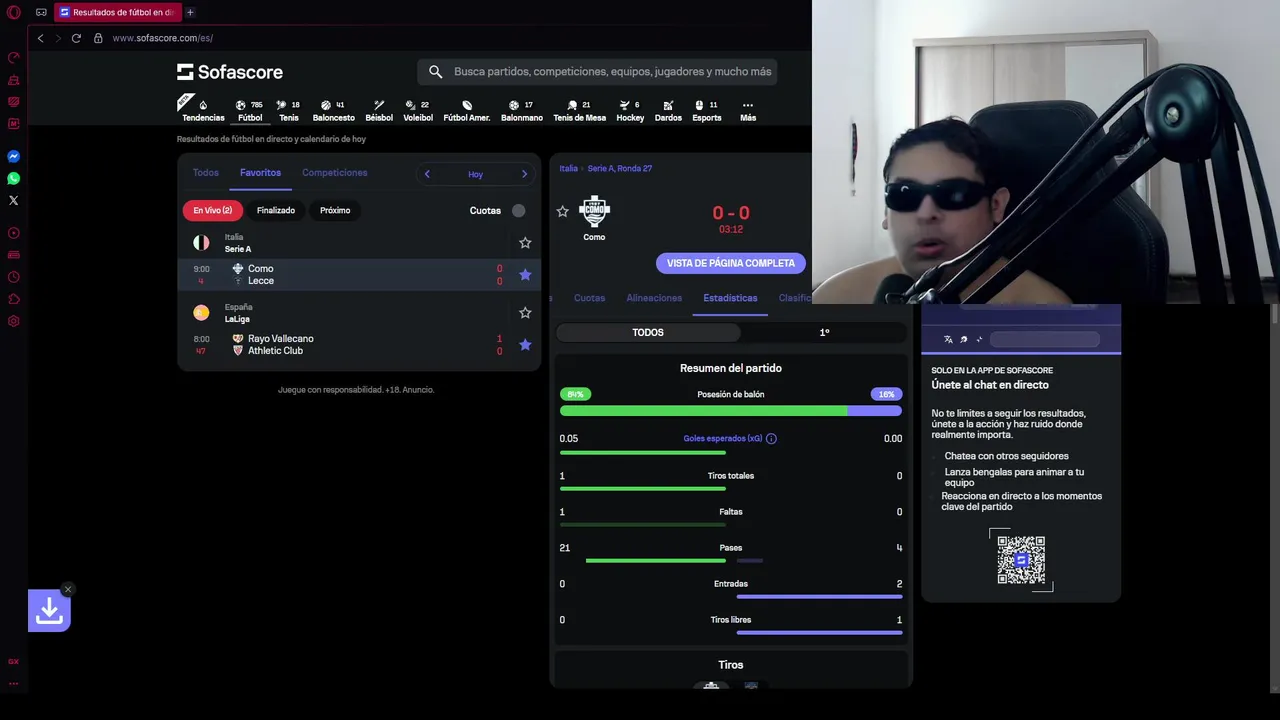Open X (Twitter) in the sidebar

[x=14, y=200]
